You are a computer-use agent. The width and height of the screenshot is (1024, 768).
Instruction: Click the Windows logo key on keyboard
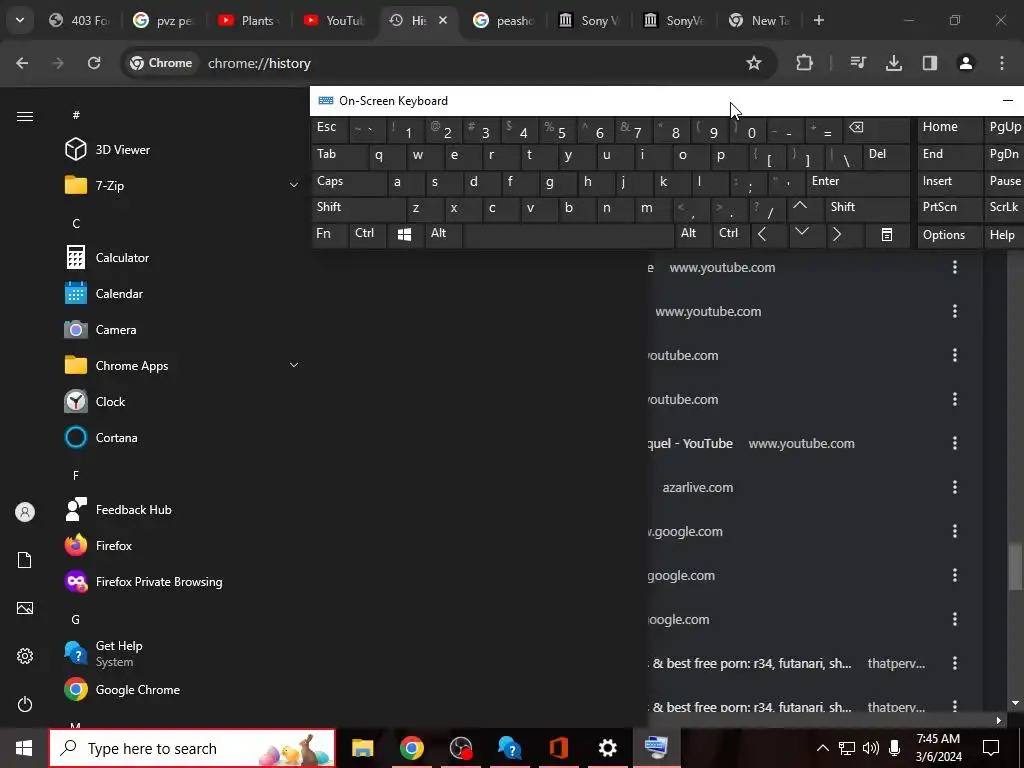(404, 236)
